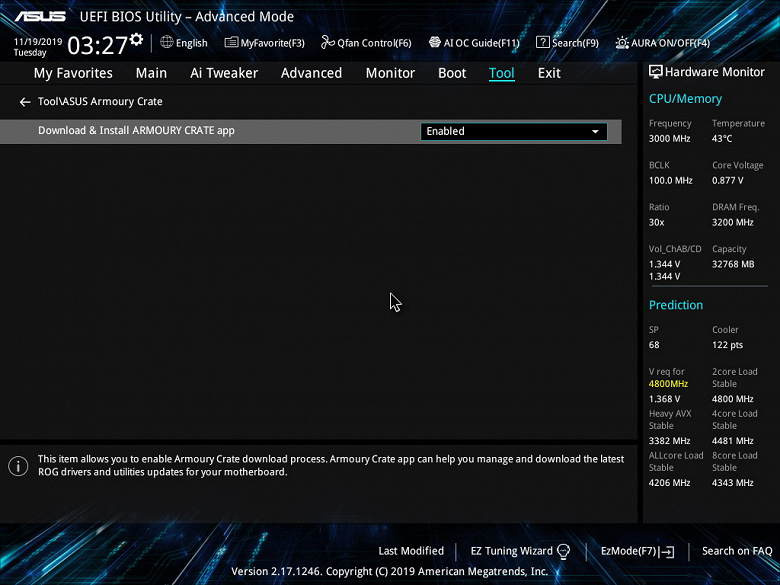Viewport: 780px width, 585px height.
Task: Open Search(F9)
Action: pyautogui.click(x=576, y=43)
